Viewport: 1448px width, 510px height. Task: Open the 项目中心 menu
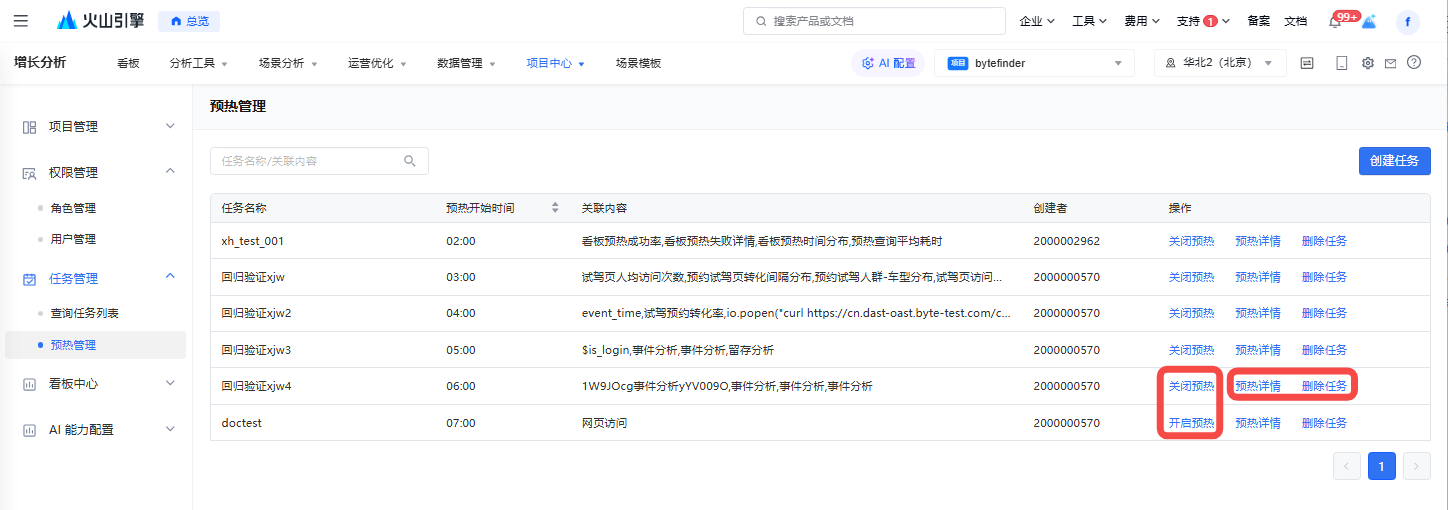click(x=555, y=63)
